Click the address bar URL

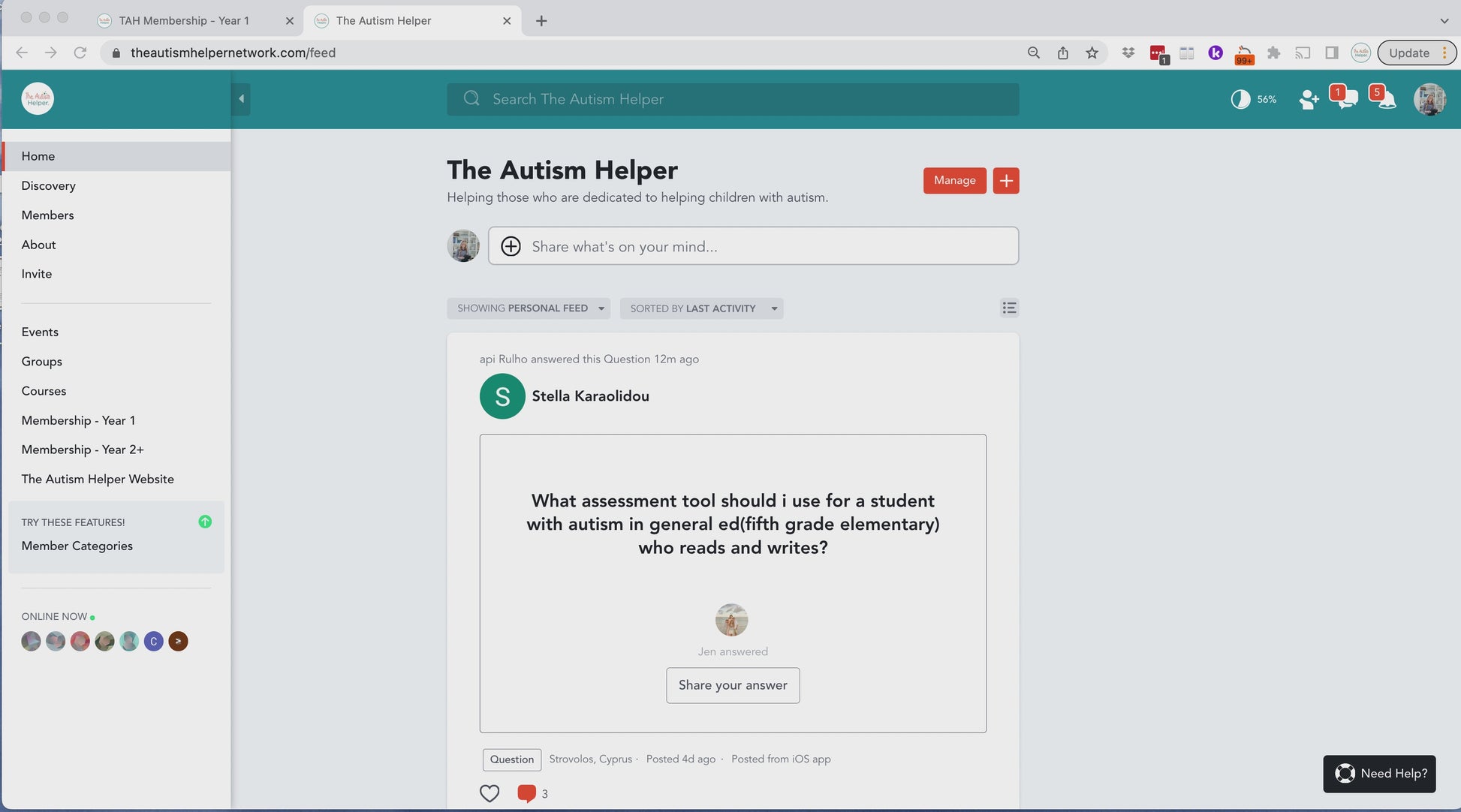[233, 53]
